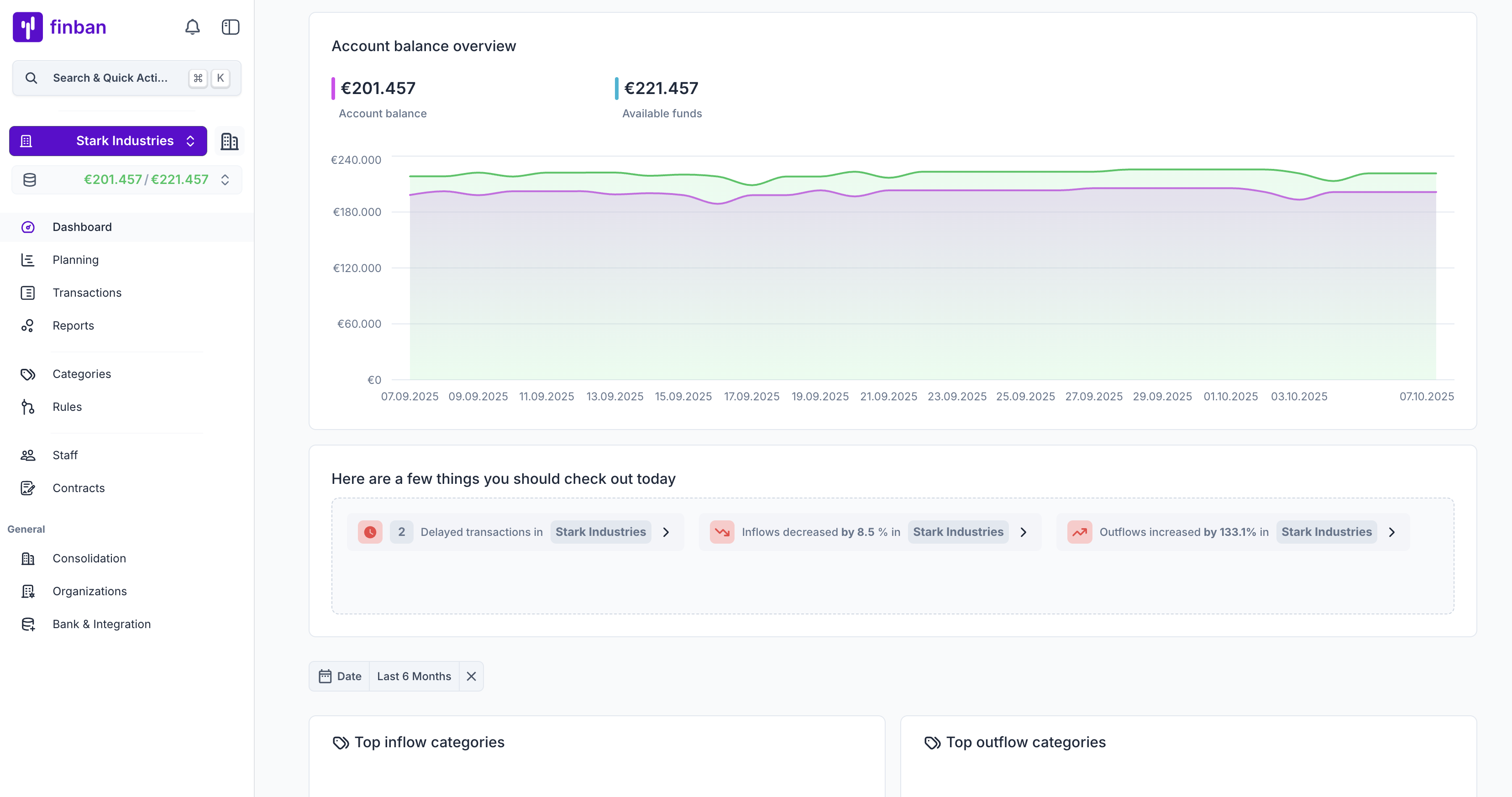Open Contracts via its pen icon
This screenshot has width=1512, height=797.
click(27, 488)
